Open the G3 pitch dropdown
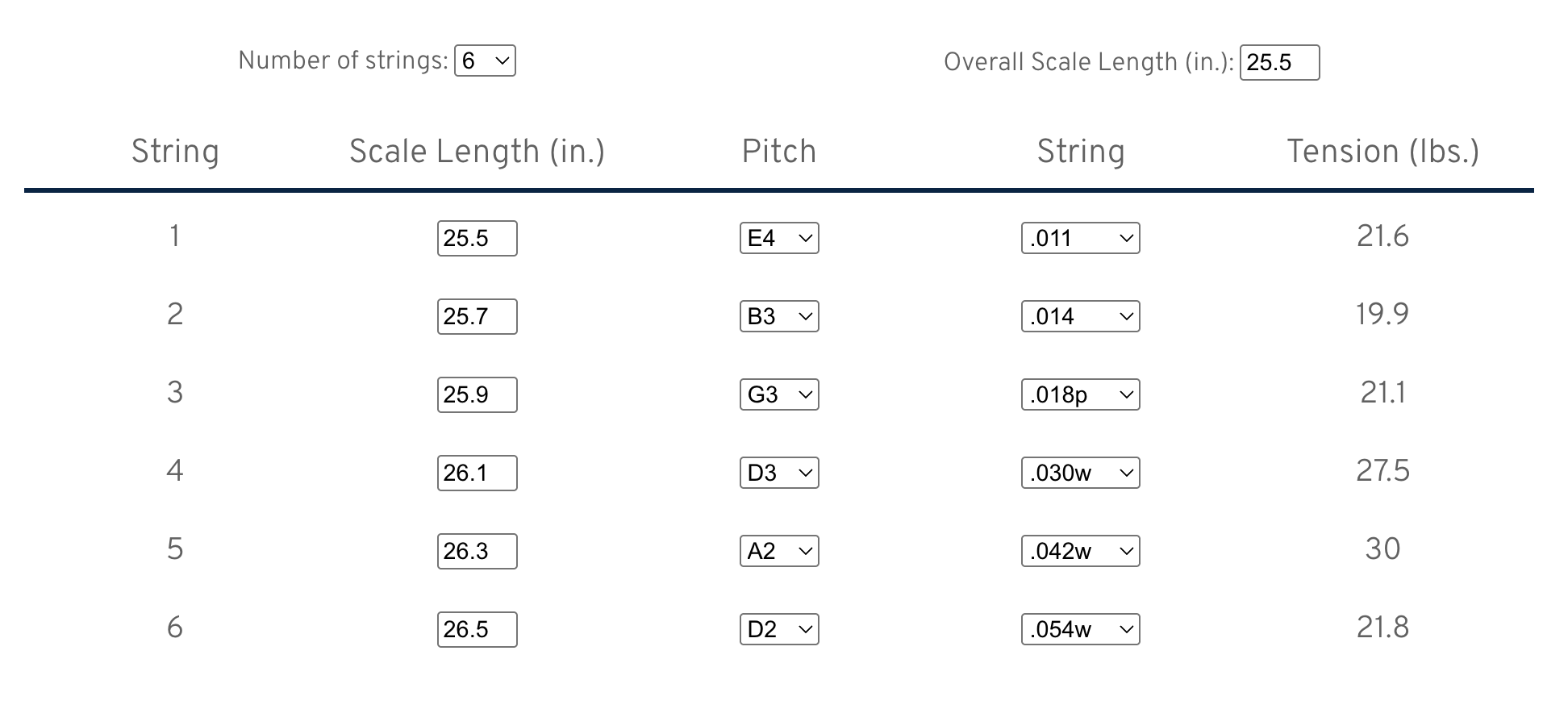 point(779,395)
